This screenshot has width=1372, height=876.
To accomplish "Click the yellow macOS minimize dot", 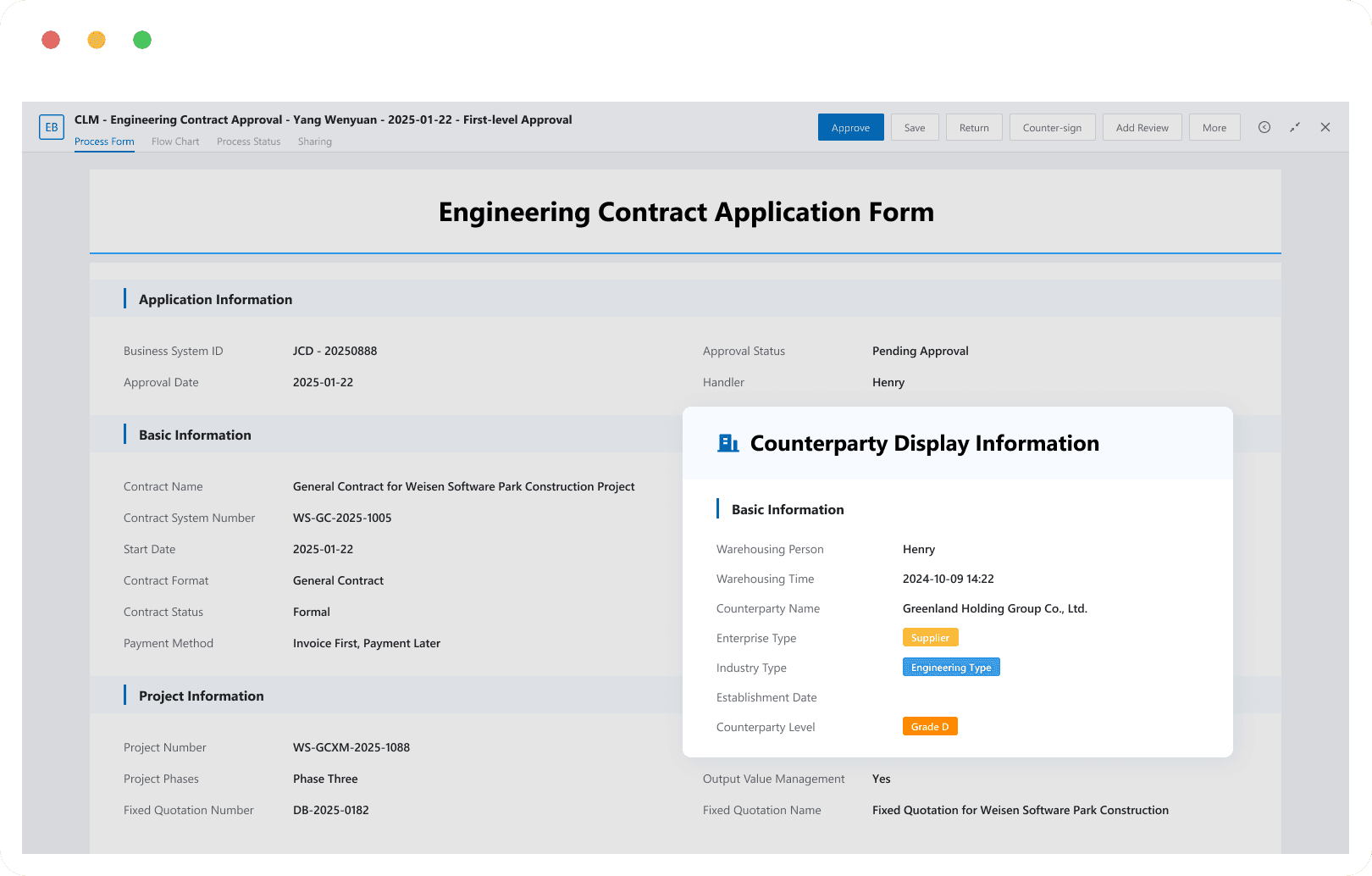I will click(x=97, y=40).
